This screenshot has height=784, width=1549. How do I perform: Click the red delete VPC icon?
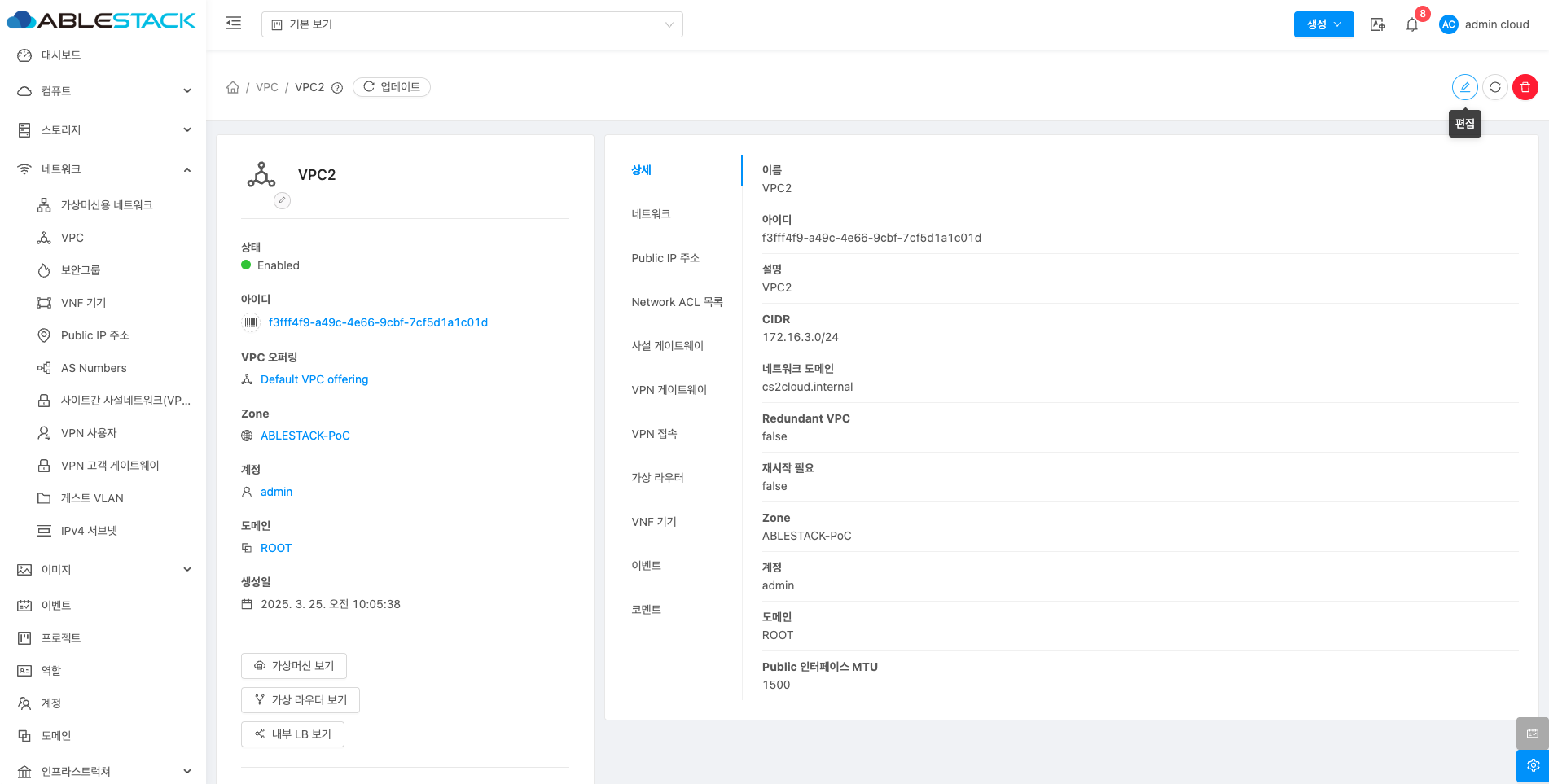(x=1525, y=87)
